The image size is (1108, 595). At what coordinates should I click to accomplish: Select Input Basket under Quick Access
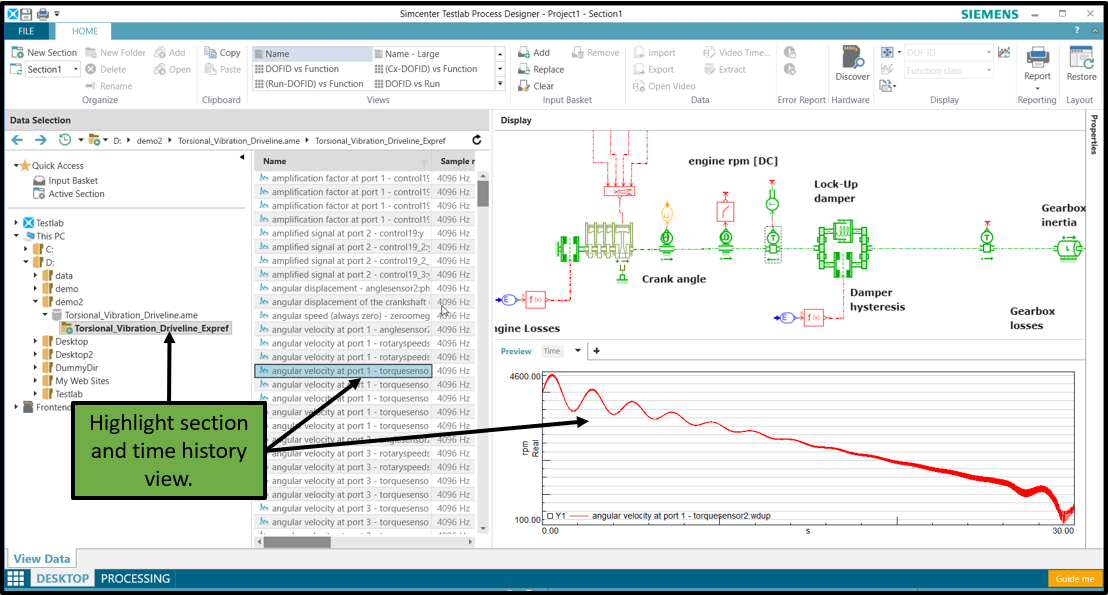click(66, 181)
